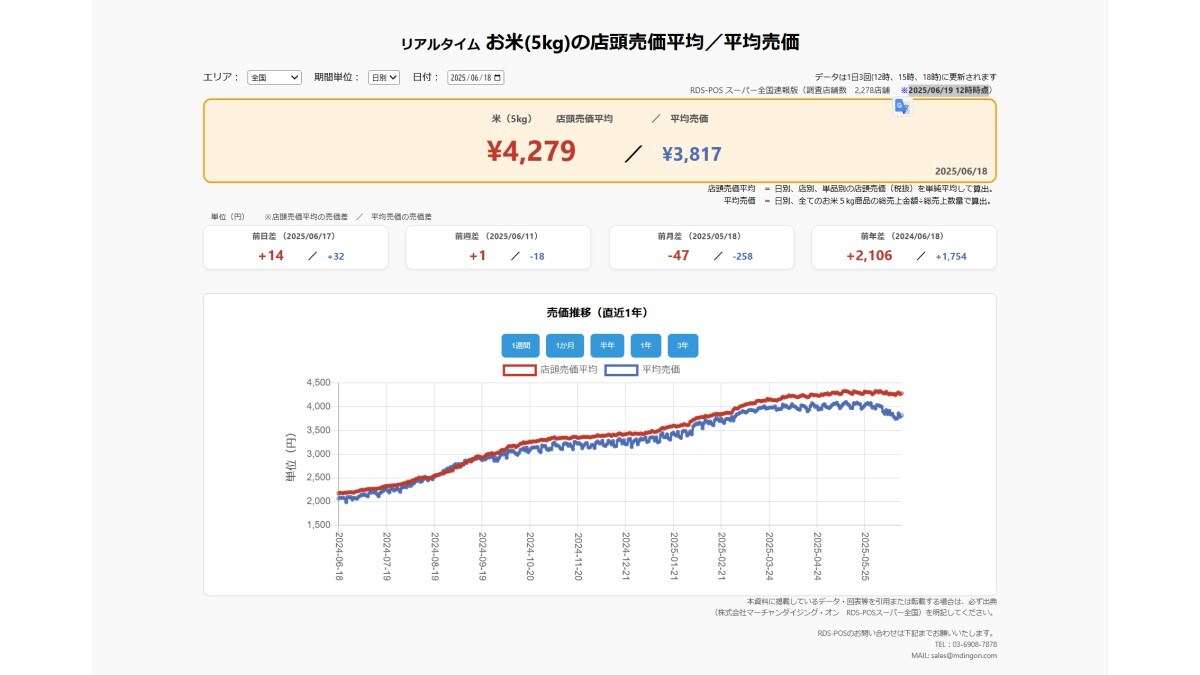Select the 1週間 chart range button
The width and height of the screenshot is (1200, 675).
(520, 345)
